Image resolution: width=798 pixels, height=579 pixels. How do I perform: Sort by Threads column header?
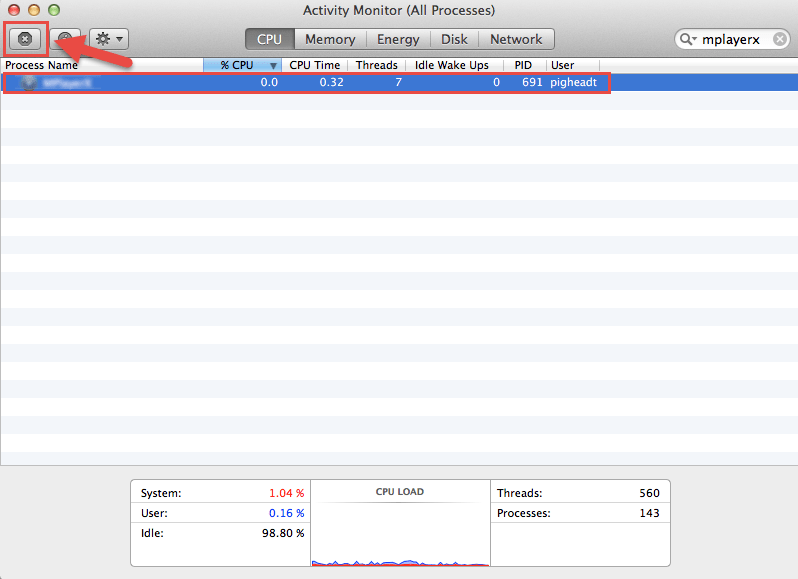(377, 65)
